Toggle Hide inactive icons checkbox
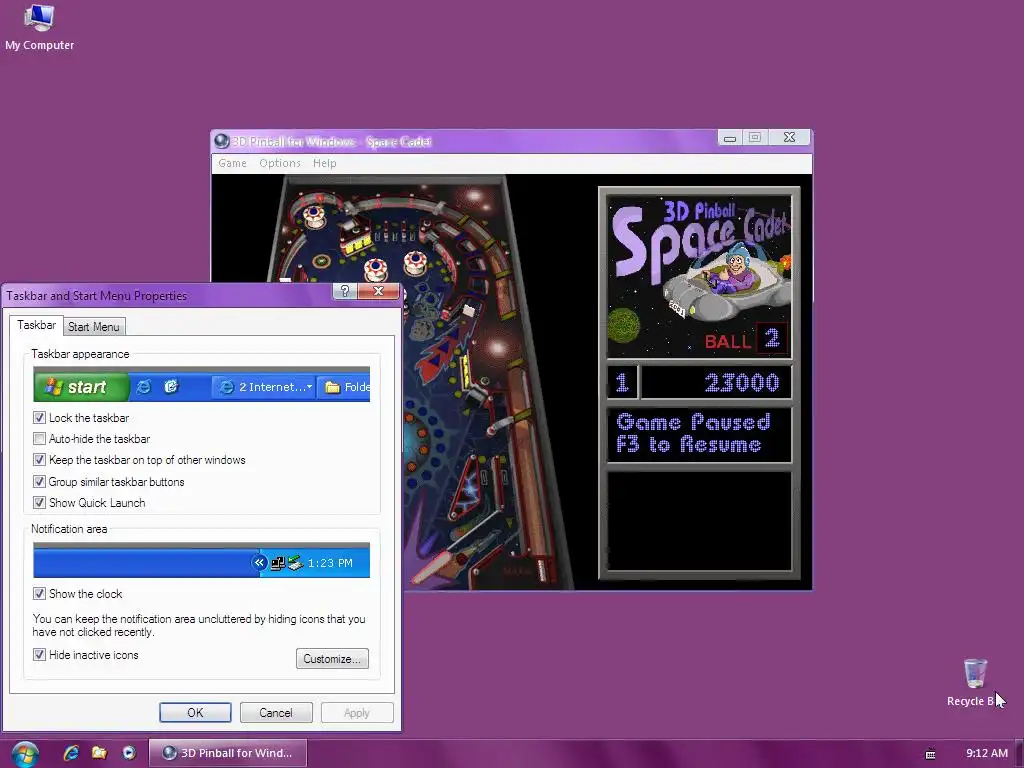This screenshot has width=1024, height=768. tap(39, 654)
